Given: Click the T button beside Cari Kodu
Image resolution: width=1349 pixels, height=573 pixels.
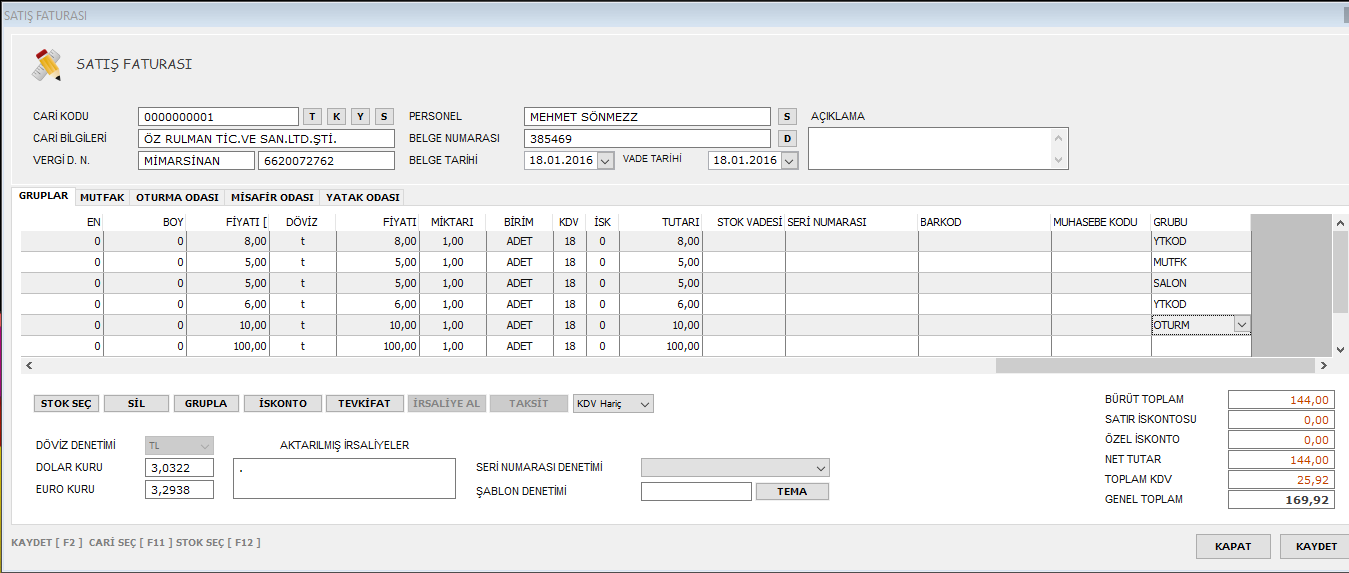Looking at the screenshot, I should (x=312, y=117).
